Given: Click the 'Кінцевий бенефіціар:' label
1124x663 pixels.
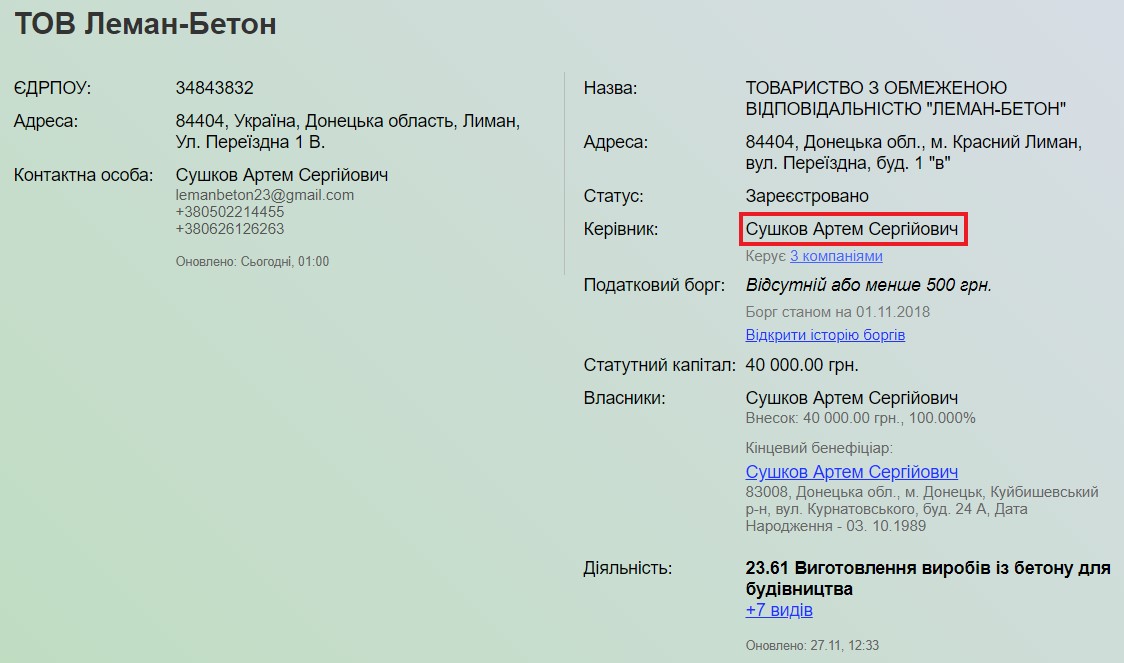Looking at the screenshot, I should (x=819, y=448).
